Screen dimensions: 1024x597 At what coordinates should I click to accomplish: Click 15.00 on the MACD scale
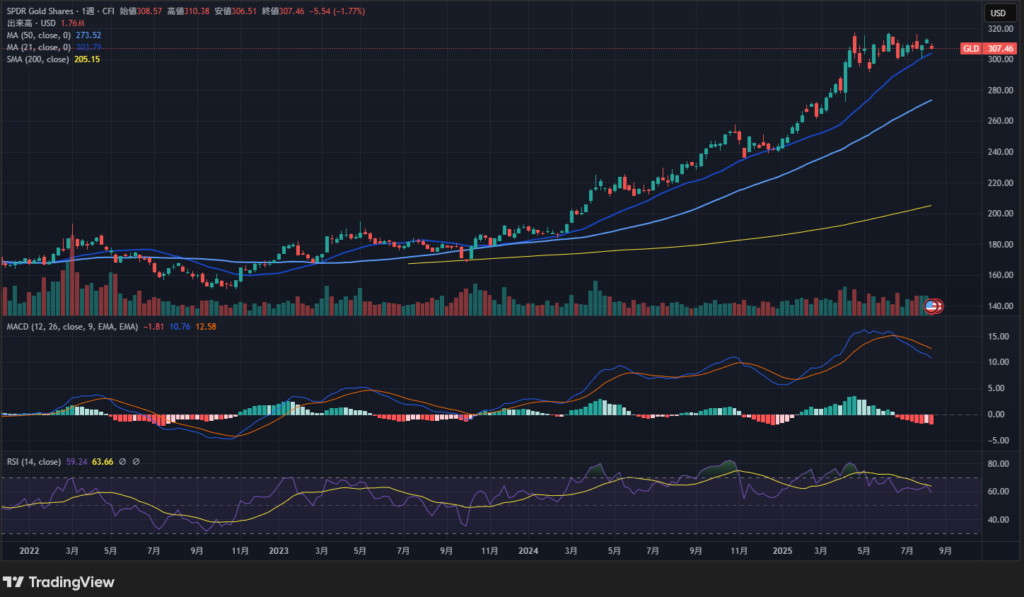point(998,337)
